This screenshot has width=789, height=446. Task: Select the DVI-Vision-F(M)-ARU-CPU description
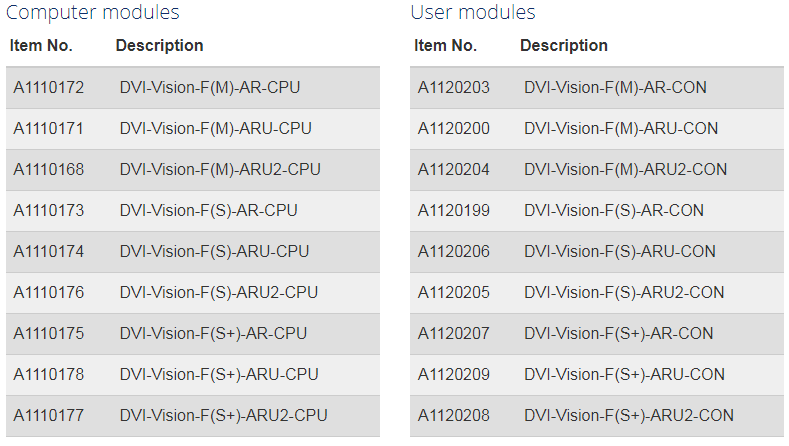click(x=215, y=128)
